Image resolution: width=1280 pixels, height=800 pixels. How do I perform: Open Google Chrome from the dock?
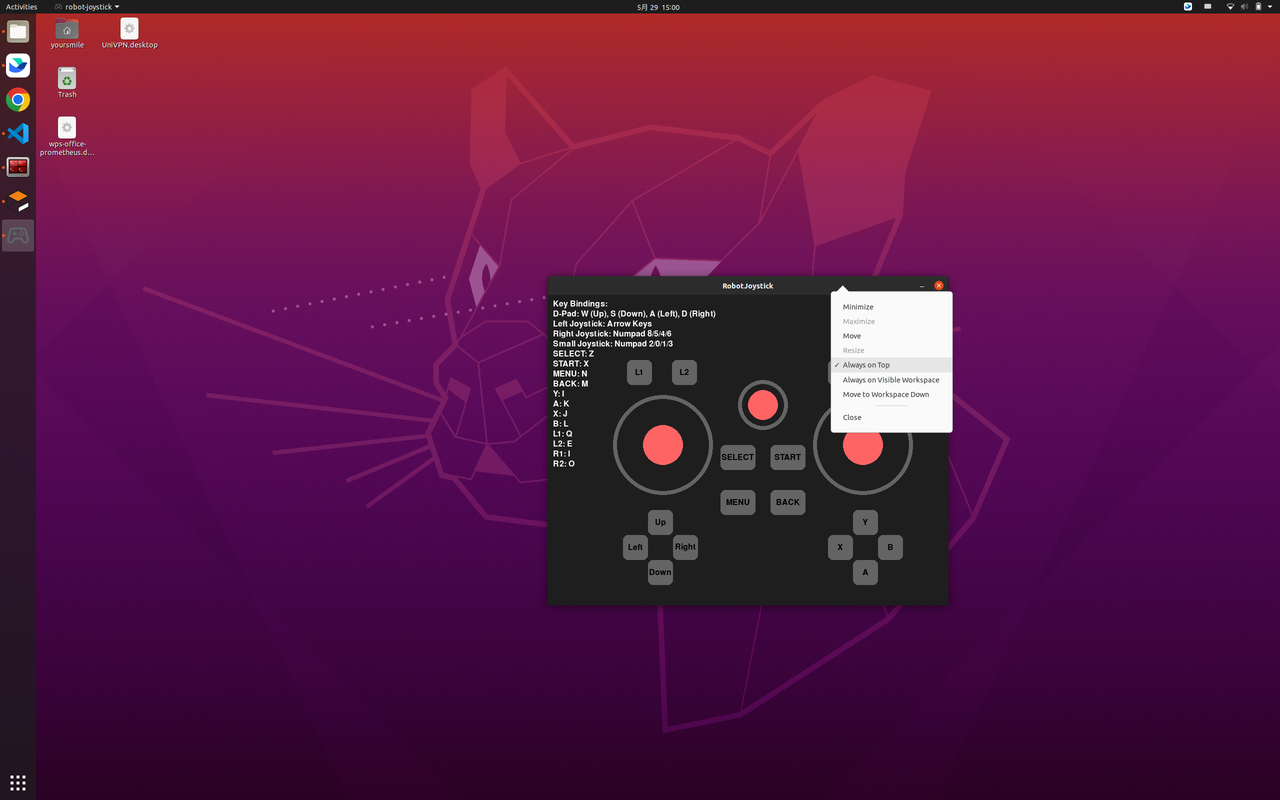click(x=18, y=99)
